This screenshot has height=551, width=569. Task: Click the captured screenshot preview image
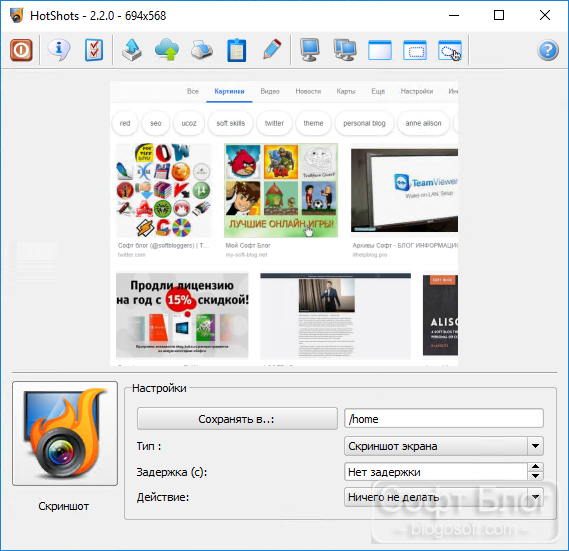click(284, 223)
